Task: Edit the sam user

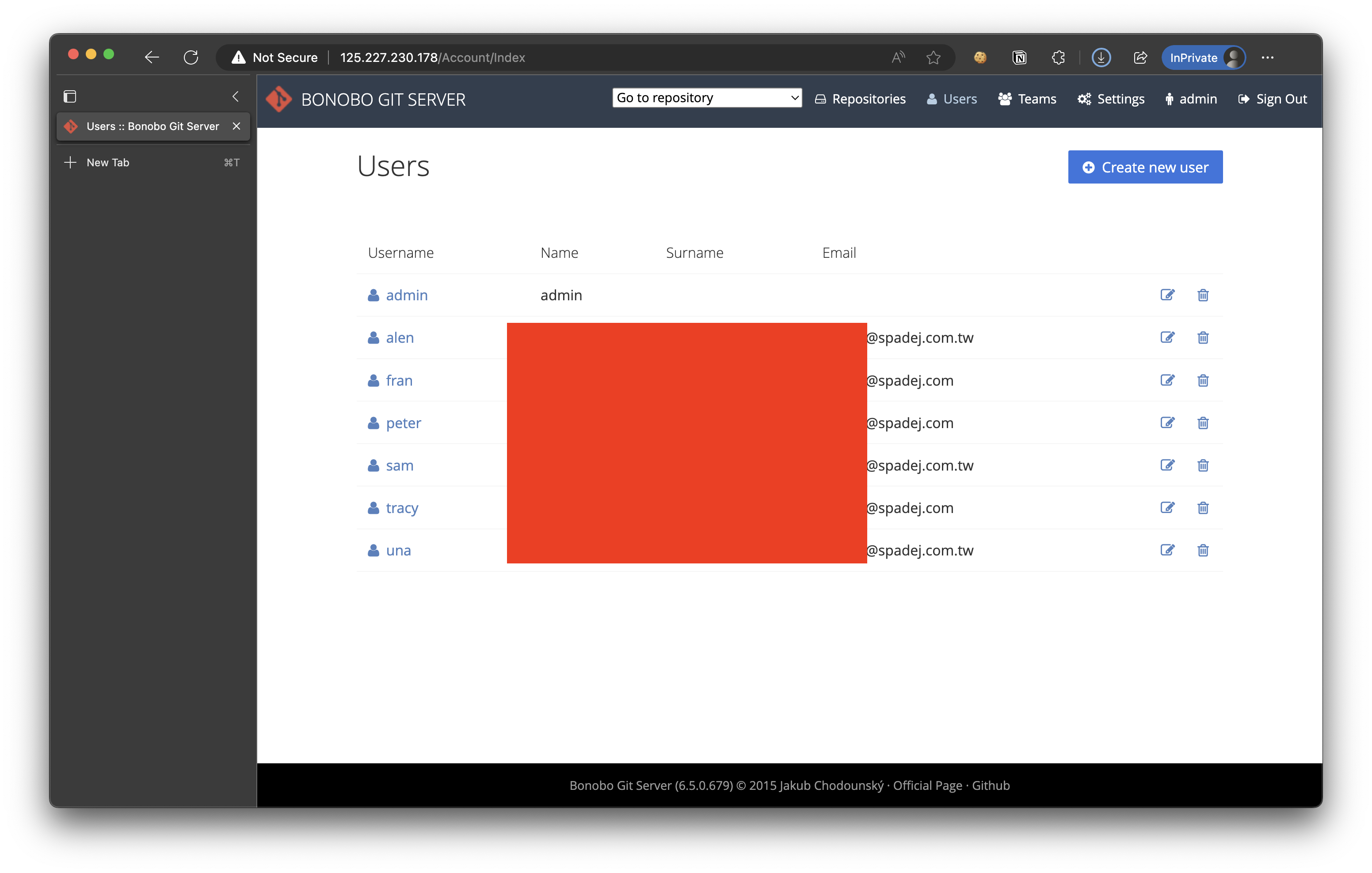Action: point(1167,465)
